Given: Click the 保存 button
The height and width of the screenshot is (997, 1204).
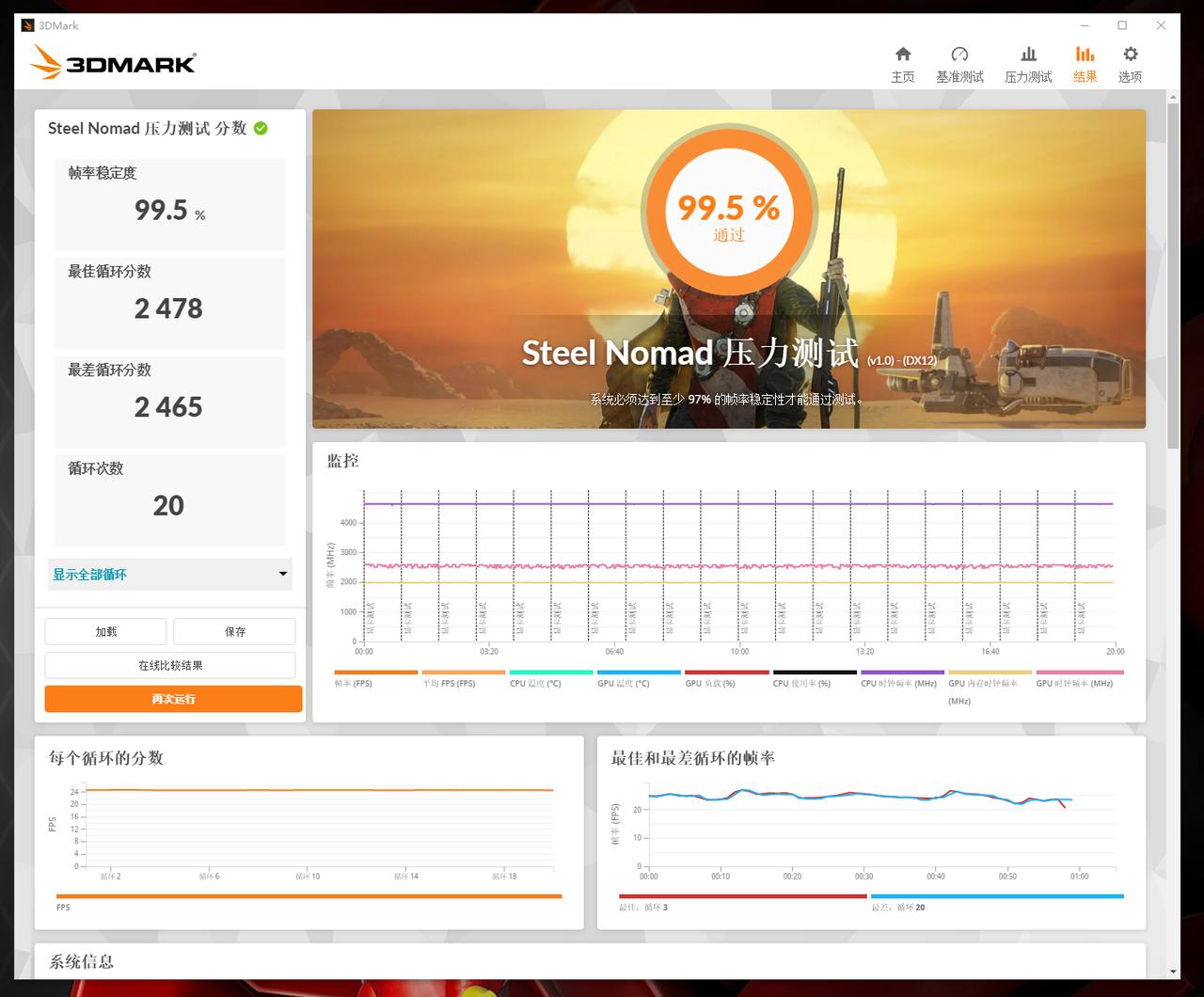Looking at the screenshot, I should [234, 632].
